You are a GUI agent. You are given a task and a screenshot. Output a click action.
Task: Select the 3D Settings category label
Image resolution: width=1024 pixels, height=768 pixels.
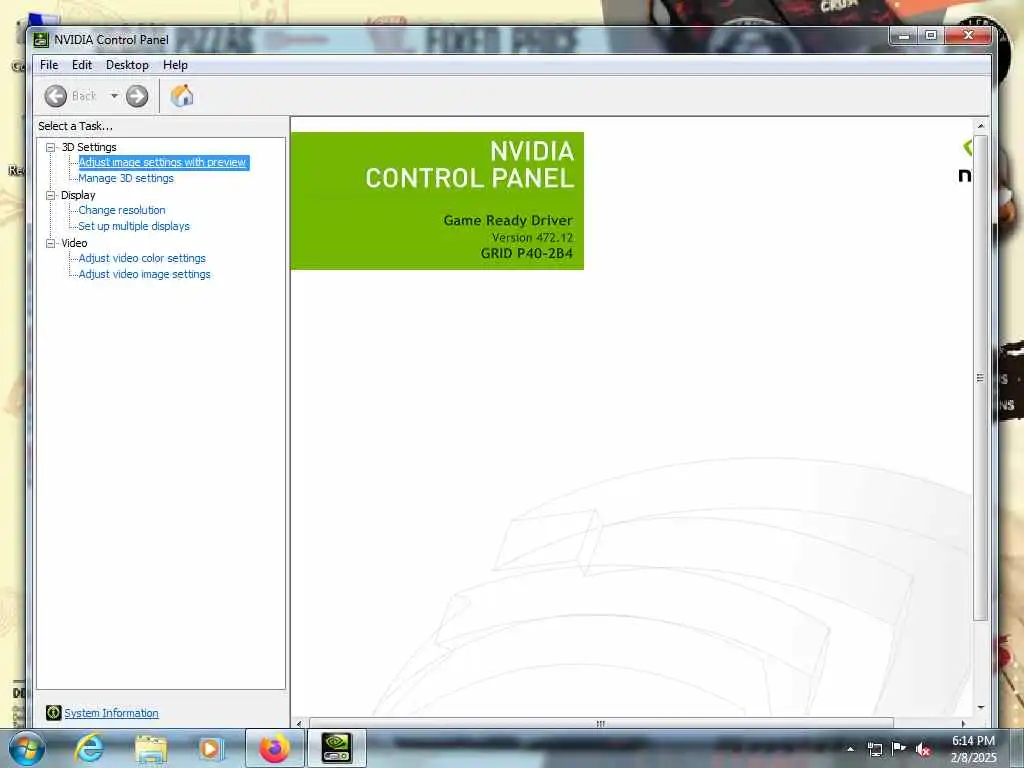(x=89, y=148)
